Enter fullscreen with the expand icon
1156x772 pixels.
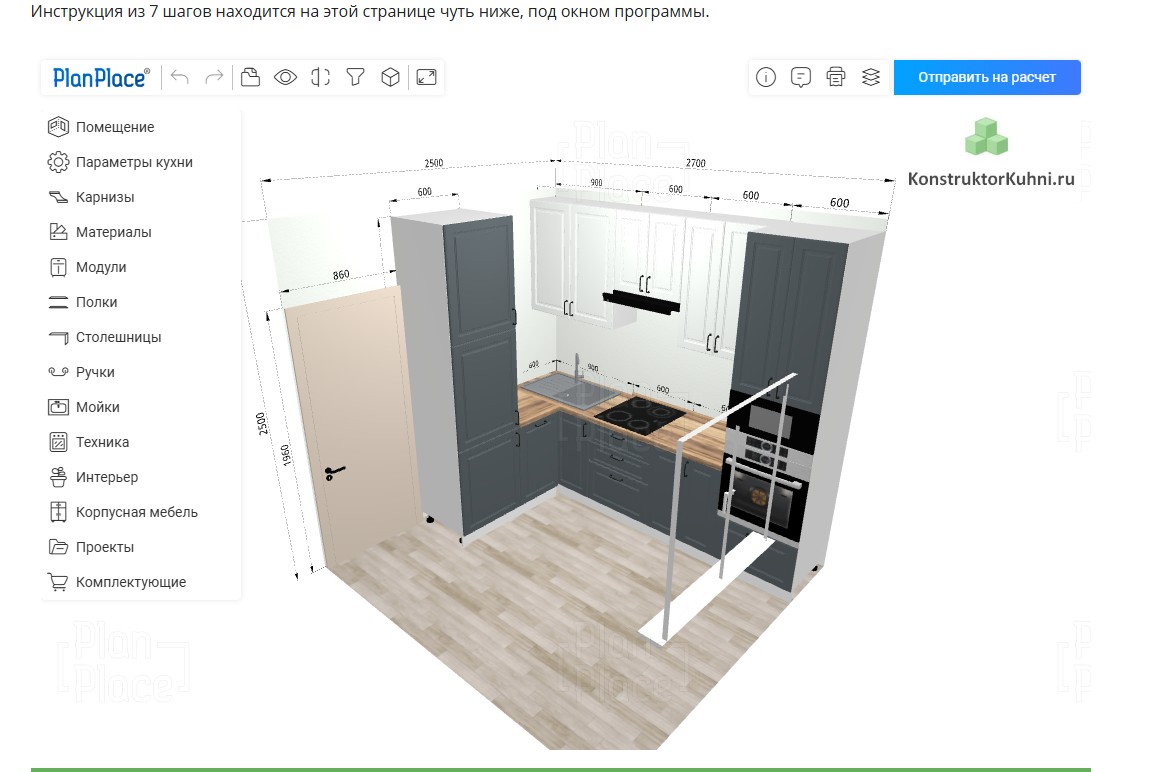click(x=427, y=77)
